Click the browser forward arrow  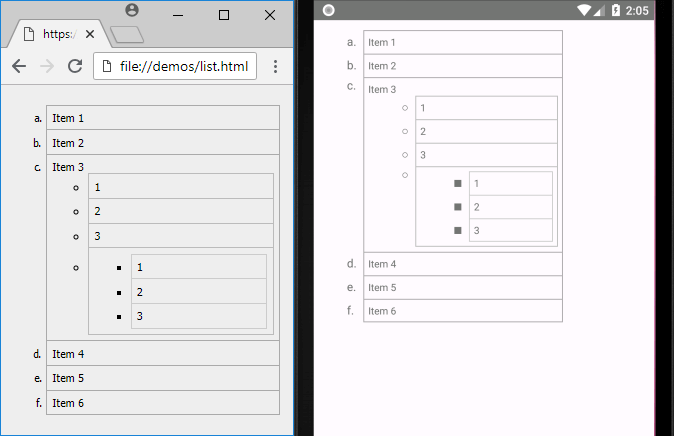pos(47,66)
